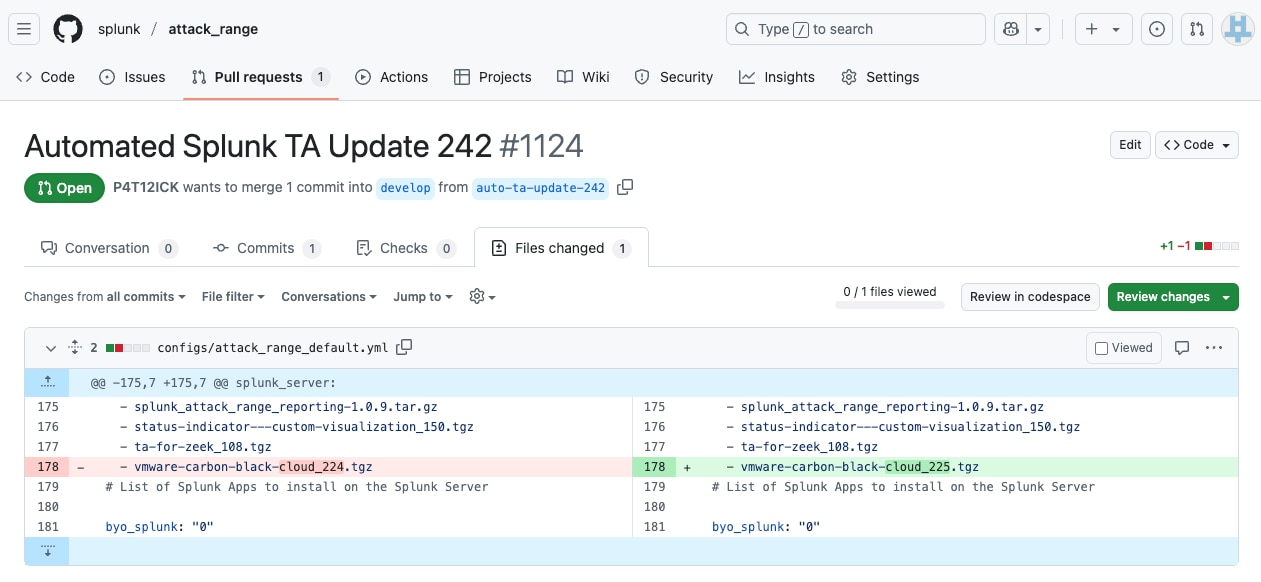This screenshot has height=582, width=1261.
Task: Open the Actions tab
Action: point(391,77)
